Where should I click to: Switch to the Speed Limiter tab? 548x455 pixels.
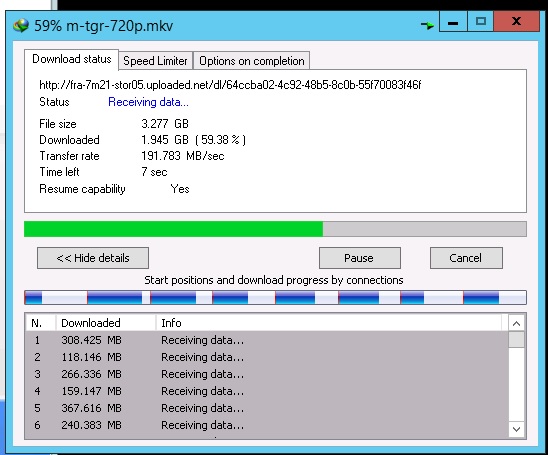pyautogui.click(x=156, y=61)
